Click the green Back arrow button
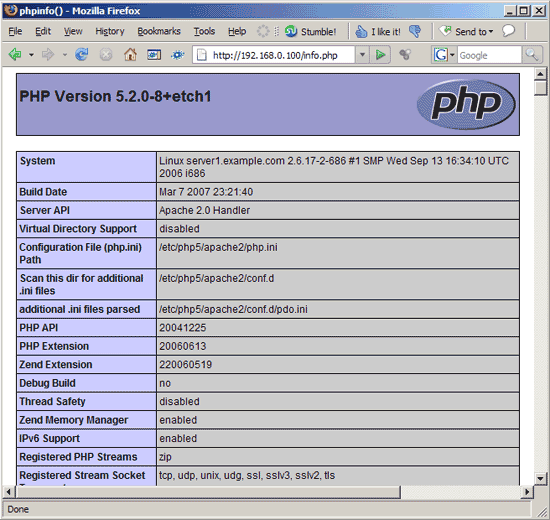The width and height of the screenshot is (550, 520). 15,54
